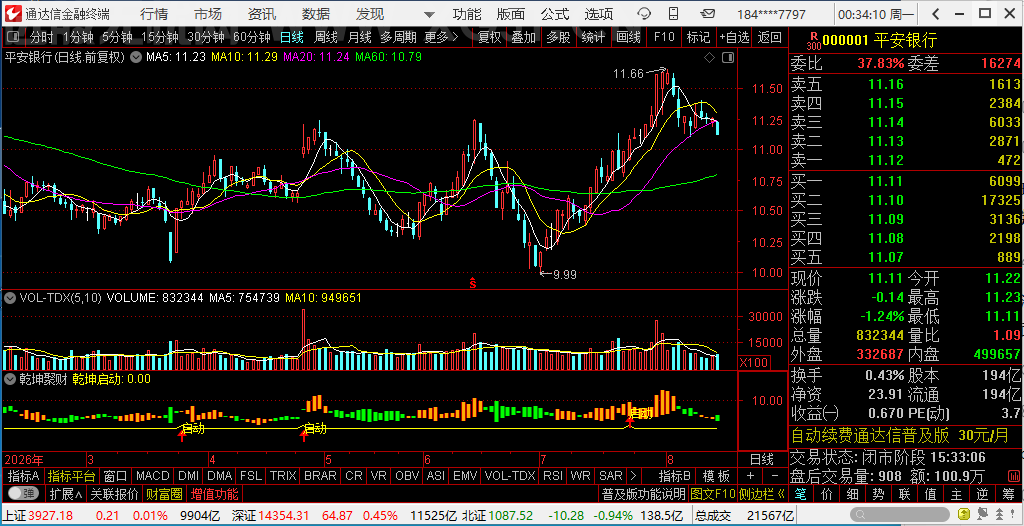
Task: Switch to the 指标B tab
Action: coord(674,476)
